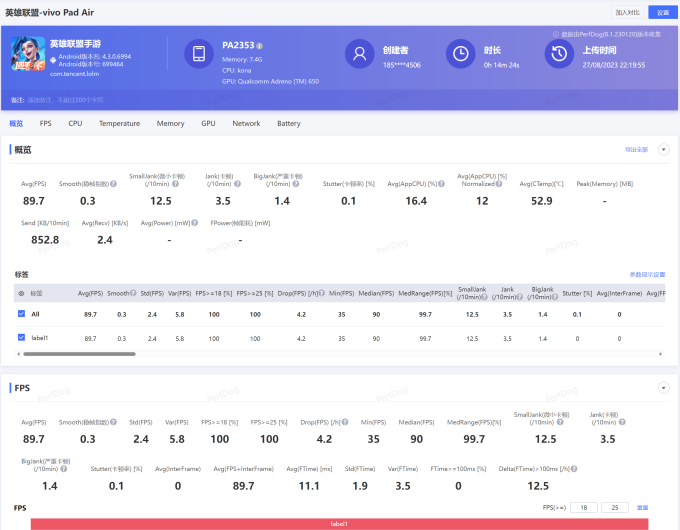This screenshot has height=530, width=680.
Task: Click the help icon beside Smooth in FPS section
Action: (113, 422)
